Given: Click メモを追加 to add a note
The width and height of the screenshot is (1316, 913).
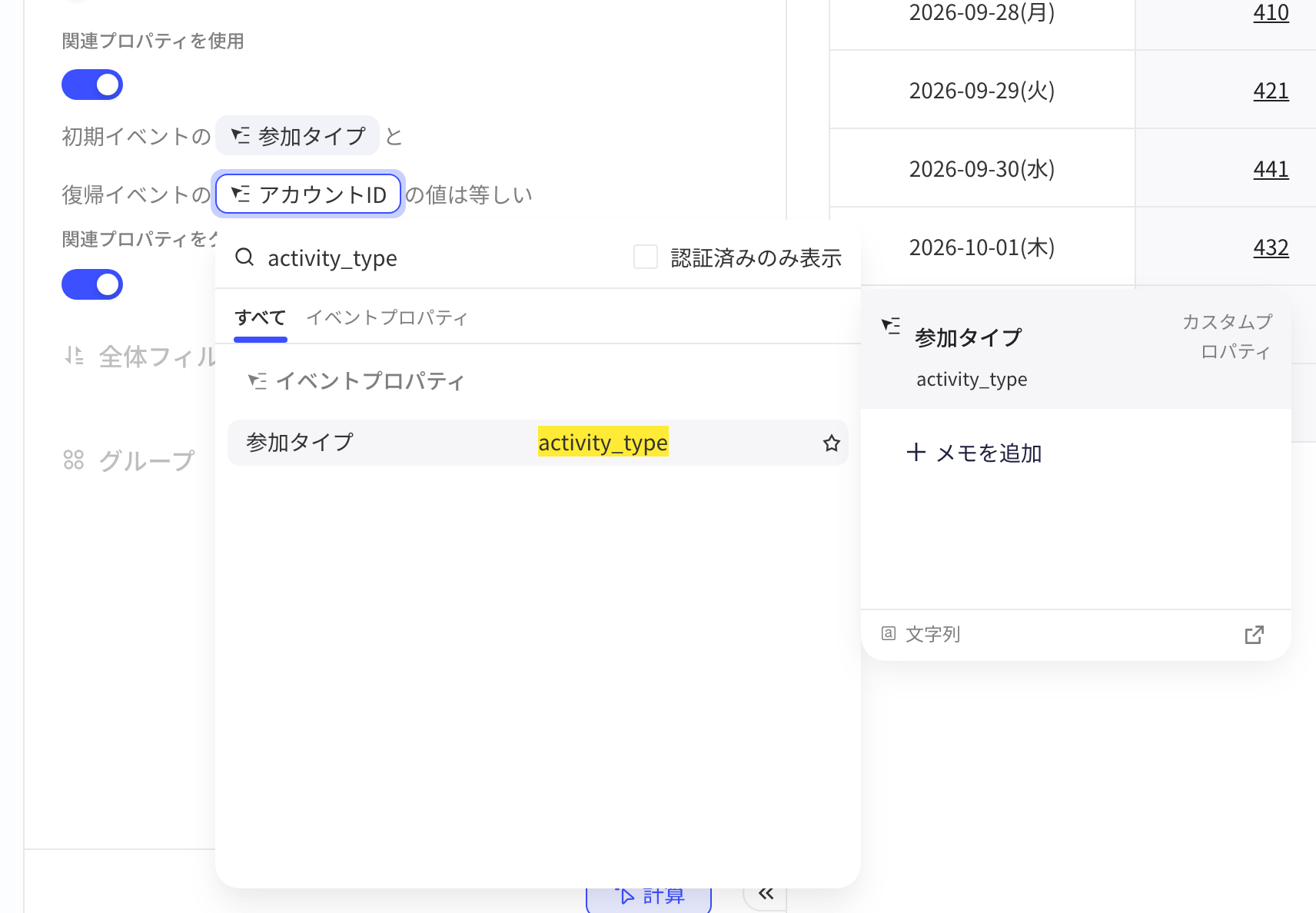Looking at the screenshot, I should click(974, 453).
